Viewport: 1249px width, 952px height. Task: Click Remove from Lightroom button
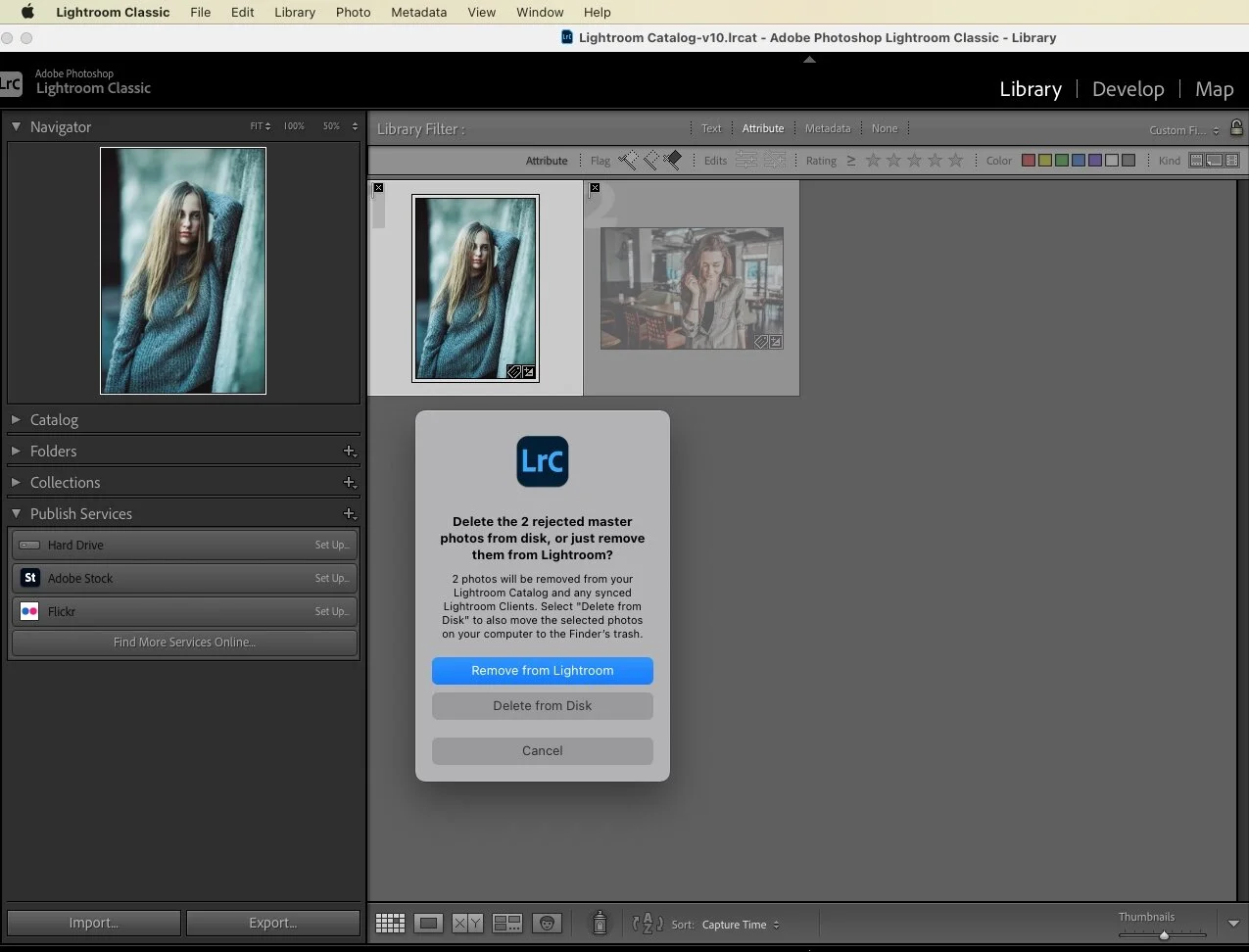point(542,670)
